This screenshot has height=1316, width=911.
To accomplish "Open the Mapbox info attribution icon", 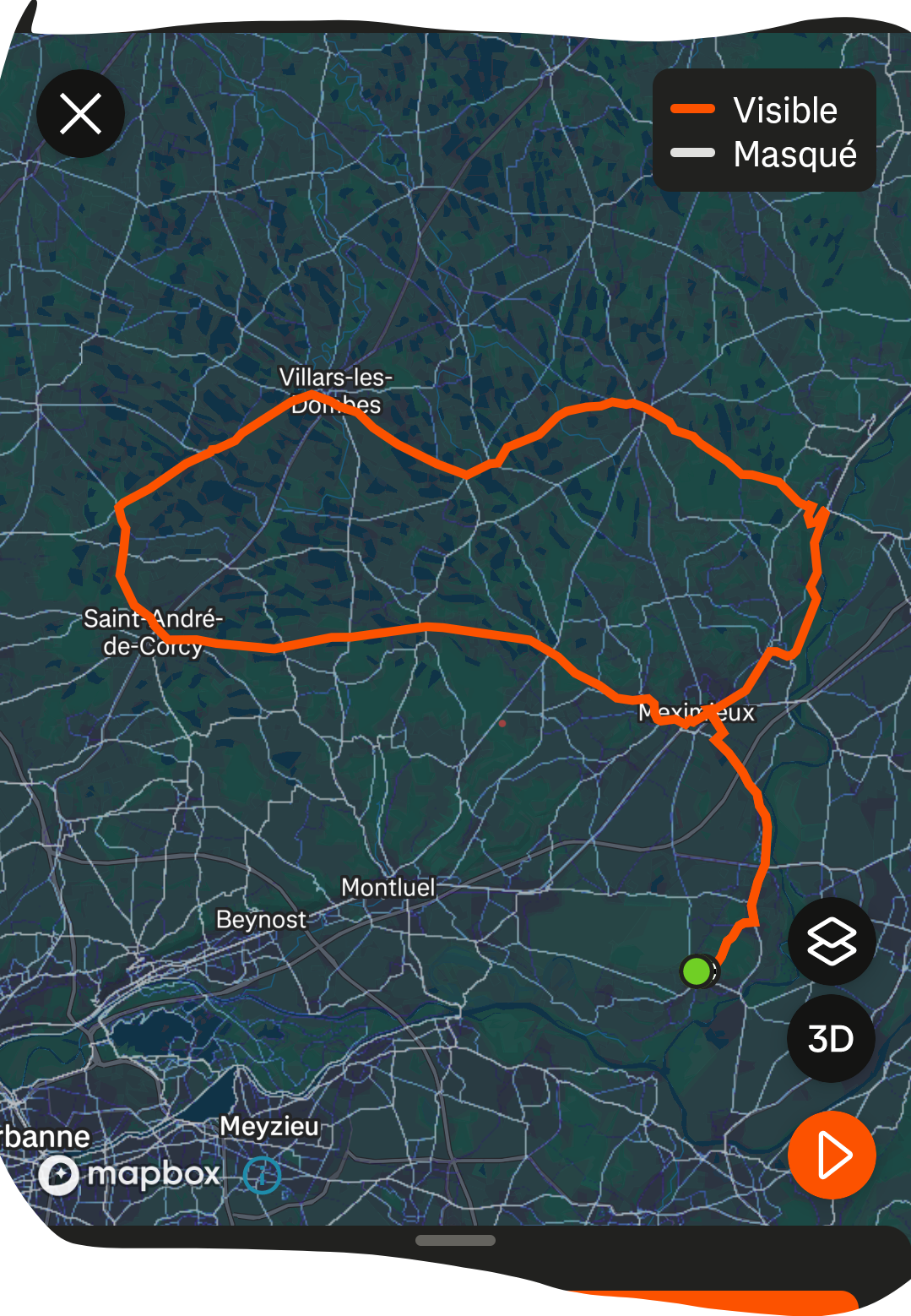I will click(x=262, y=1175).
